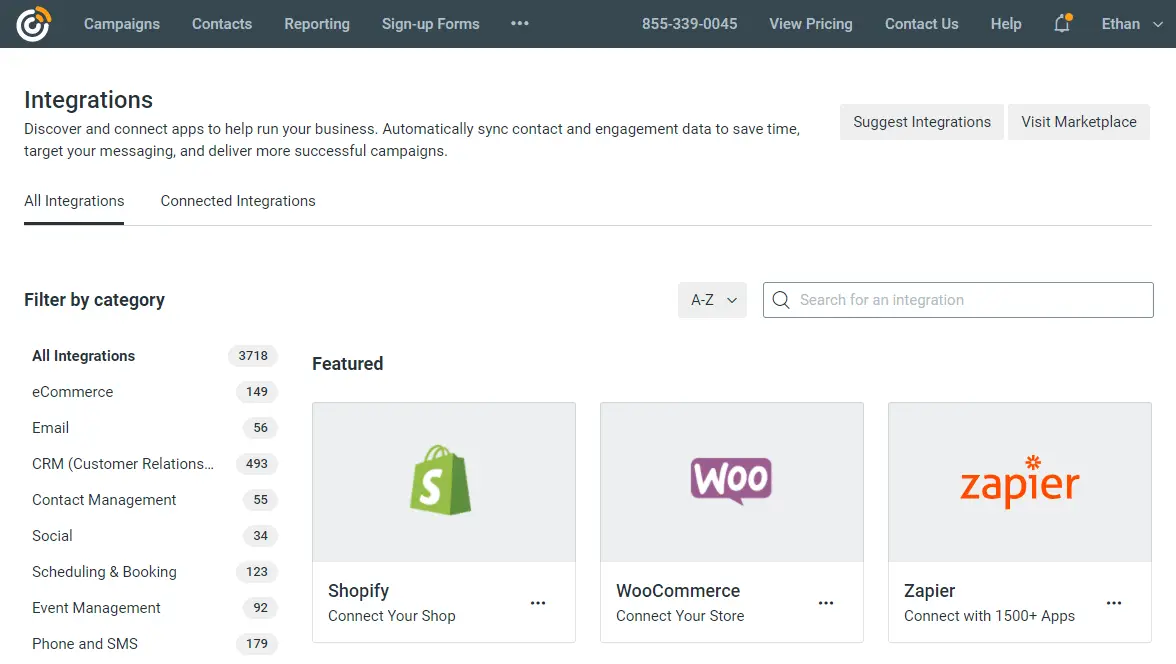
Task: Open the Zapier card options menu
Action: click(x=1114, y=603)
